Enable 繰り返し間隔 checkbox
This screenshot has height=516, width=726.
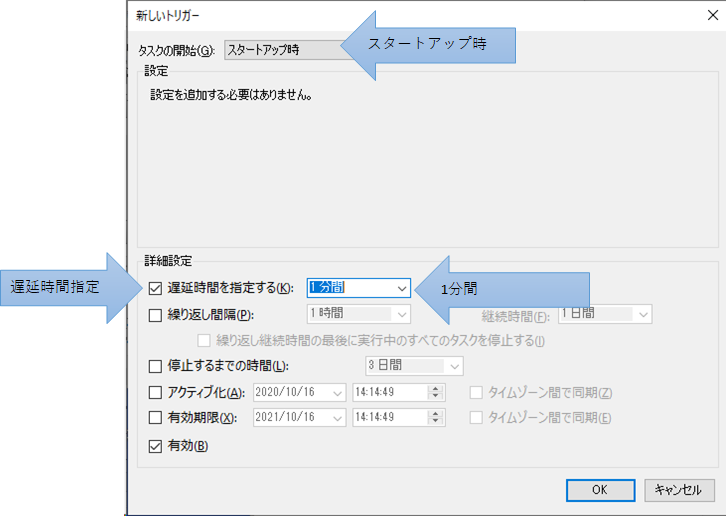pyautogui.click(x=155, y=315)
